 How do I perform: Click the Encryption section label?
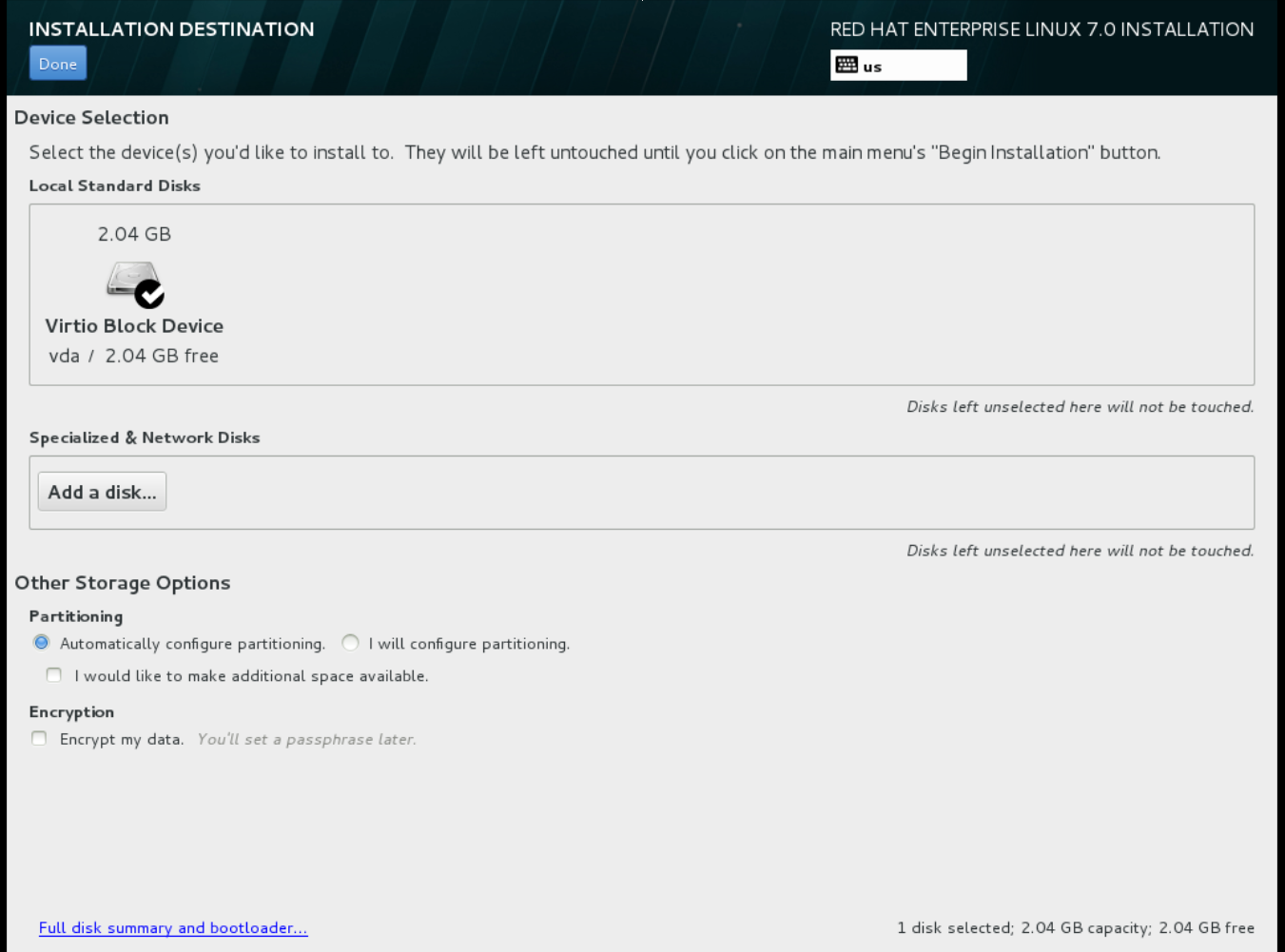(x=71, y=712)
